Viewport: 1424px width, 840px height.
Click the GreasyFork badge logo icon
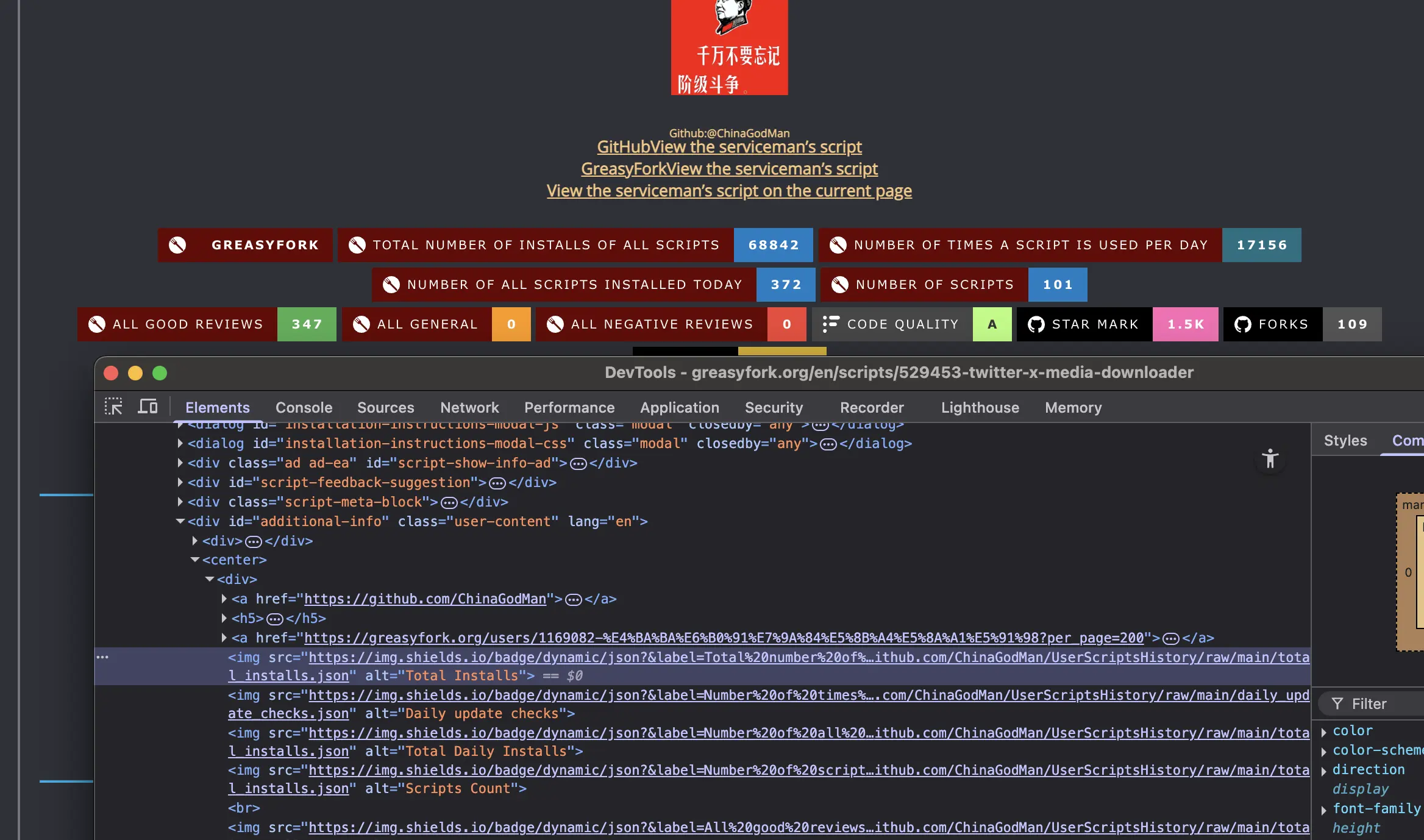[x=177, y=245]
